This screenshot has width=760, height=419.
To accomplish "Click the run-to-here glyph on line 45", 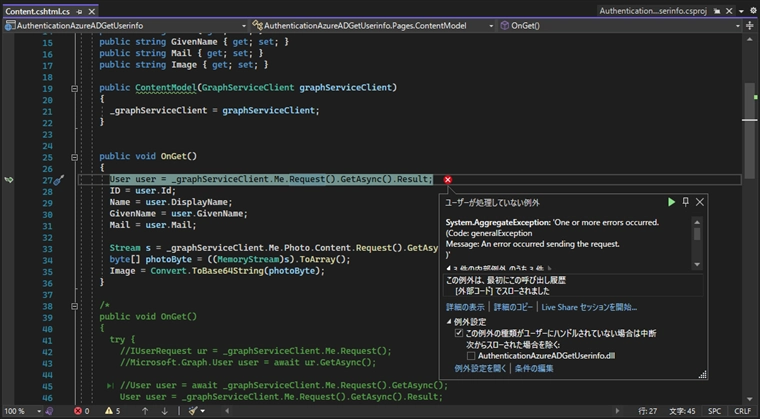I will 110,386.
